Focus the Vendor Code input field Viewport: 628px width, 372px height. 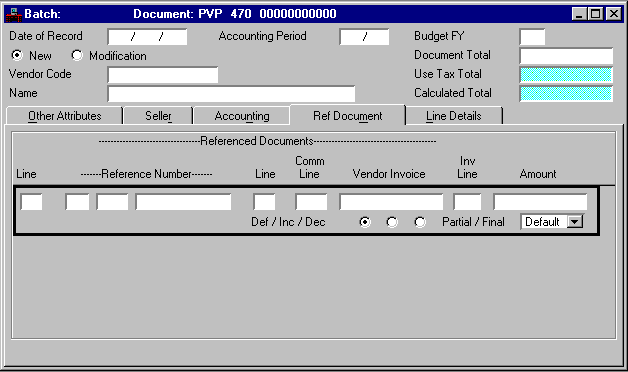163,74
